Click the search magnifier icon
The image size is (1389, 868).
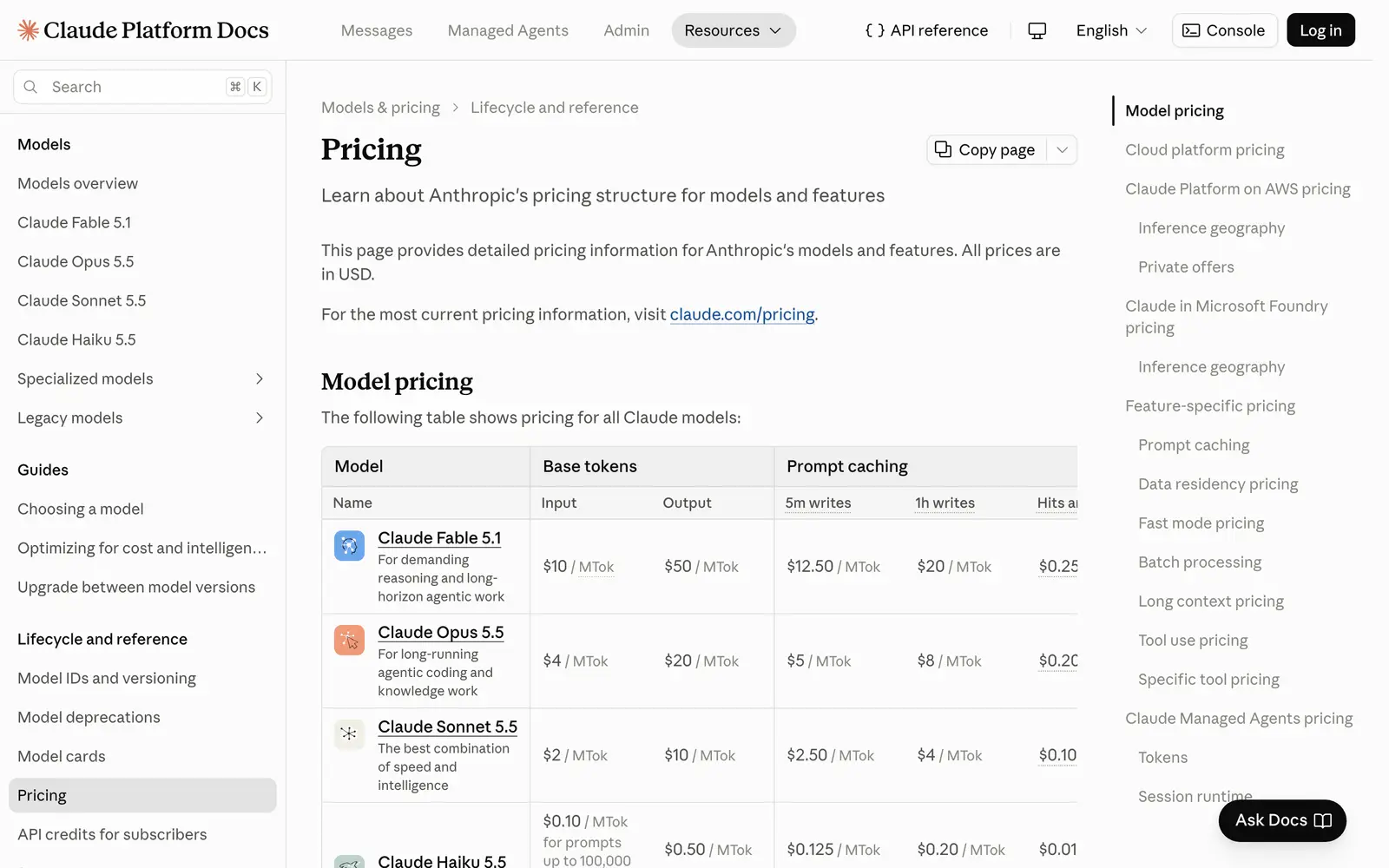(30, 87)
